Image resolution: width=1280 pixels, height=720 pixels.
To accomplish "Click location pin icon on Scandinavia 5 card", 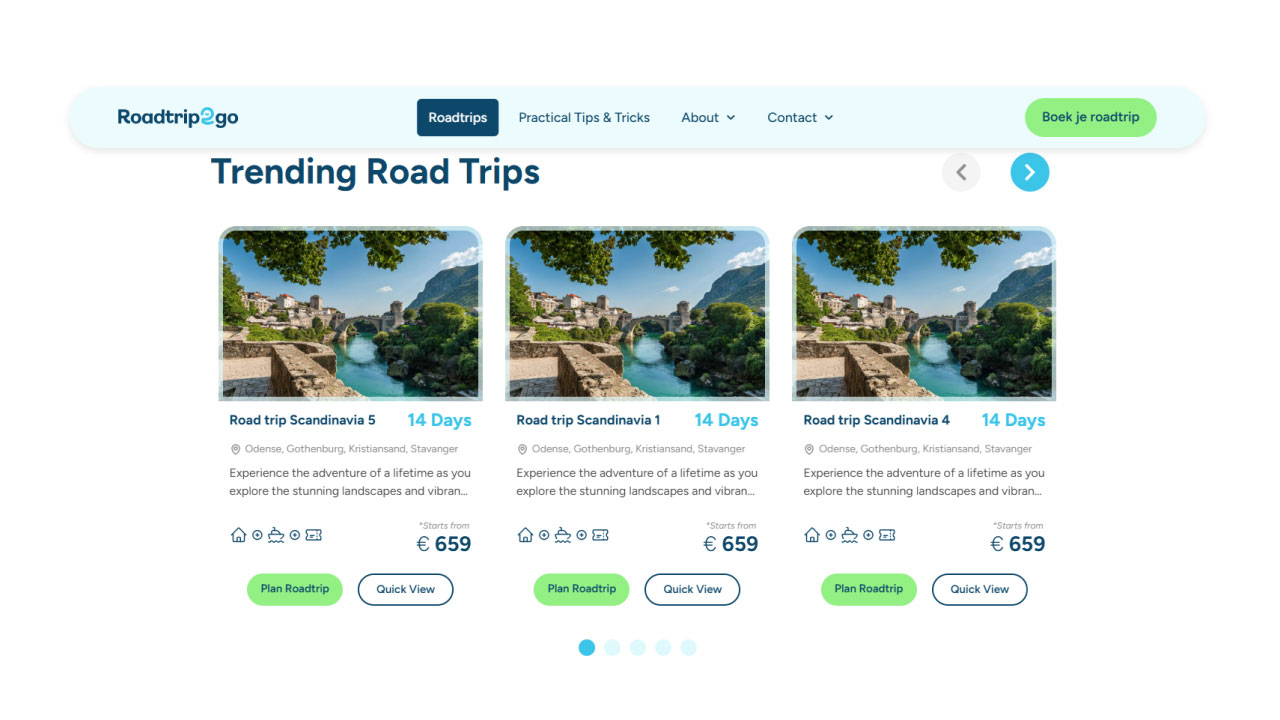I will pos(236,450).
